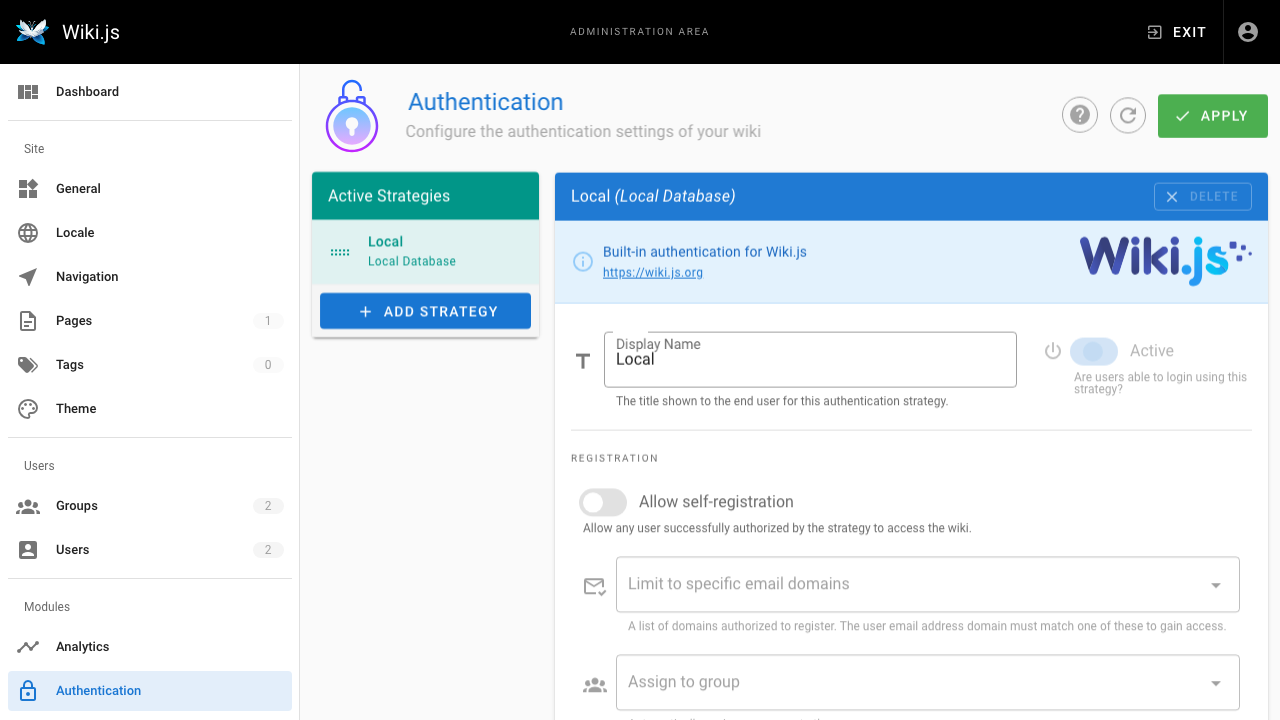Click the Analytics chart line icon
The image size is (1280, 720).
click(x=28, y=647)
